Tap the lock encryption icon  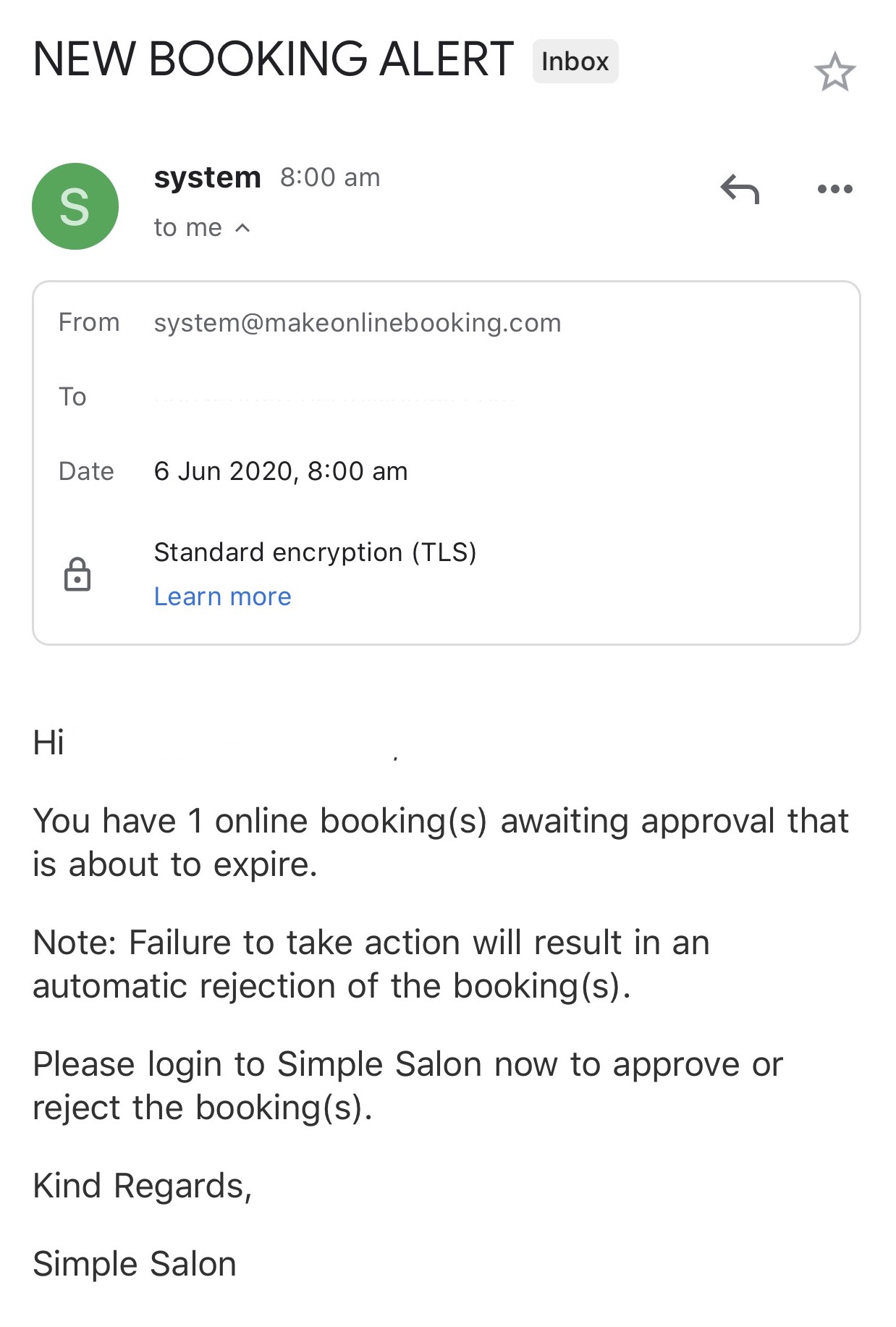(77, 574)
